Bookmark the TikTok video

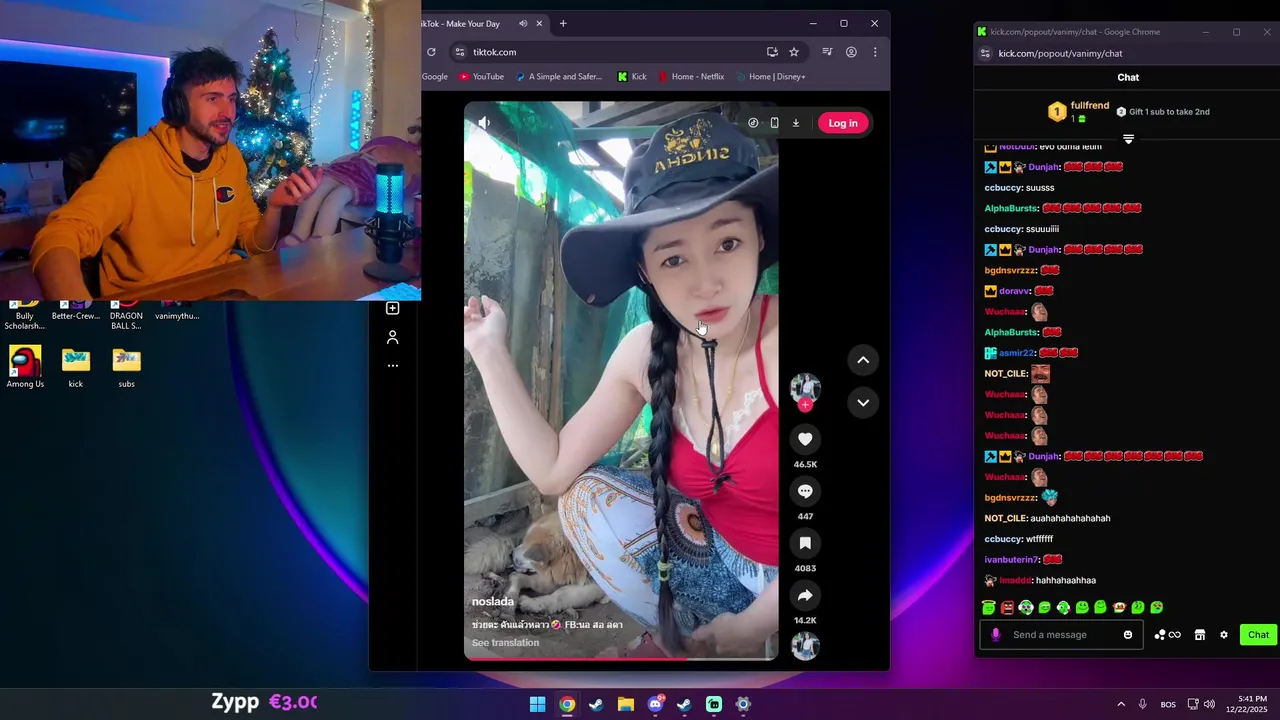805,543
